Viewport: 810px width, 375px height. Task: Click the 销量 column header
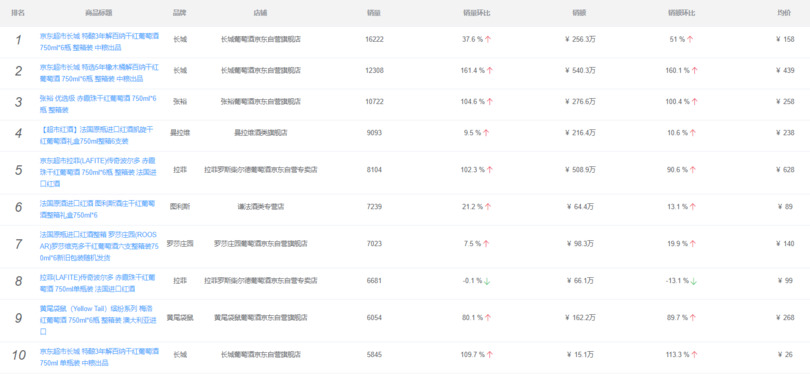(x=374, y=12)
